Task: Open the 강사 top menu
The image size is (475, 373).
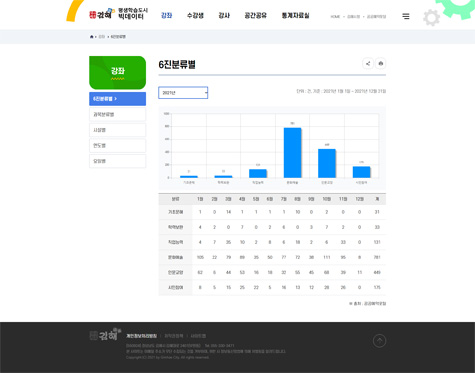Action: tap(224, 15)
